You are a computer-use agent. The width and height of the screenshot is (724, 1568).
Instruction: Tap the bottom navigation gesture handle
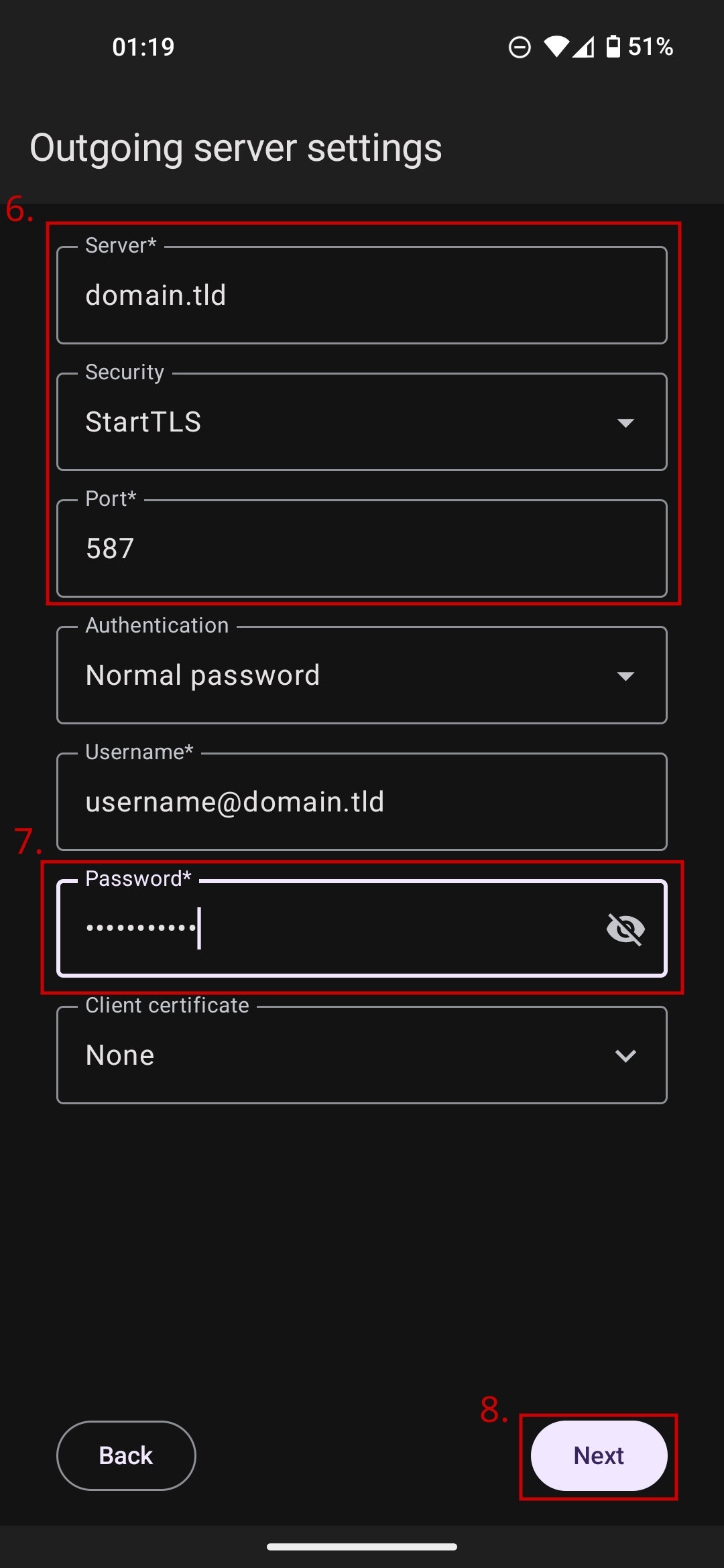362,1547
